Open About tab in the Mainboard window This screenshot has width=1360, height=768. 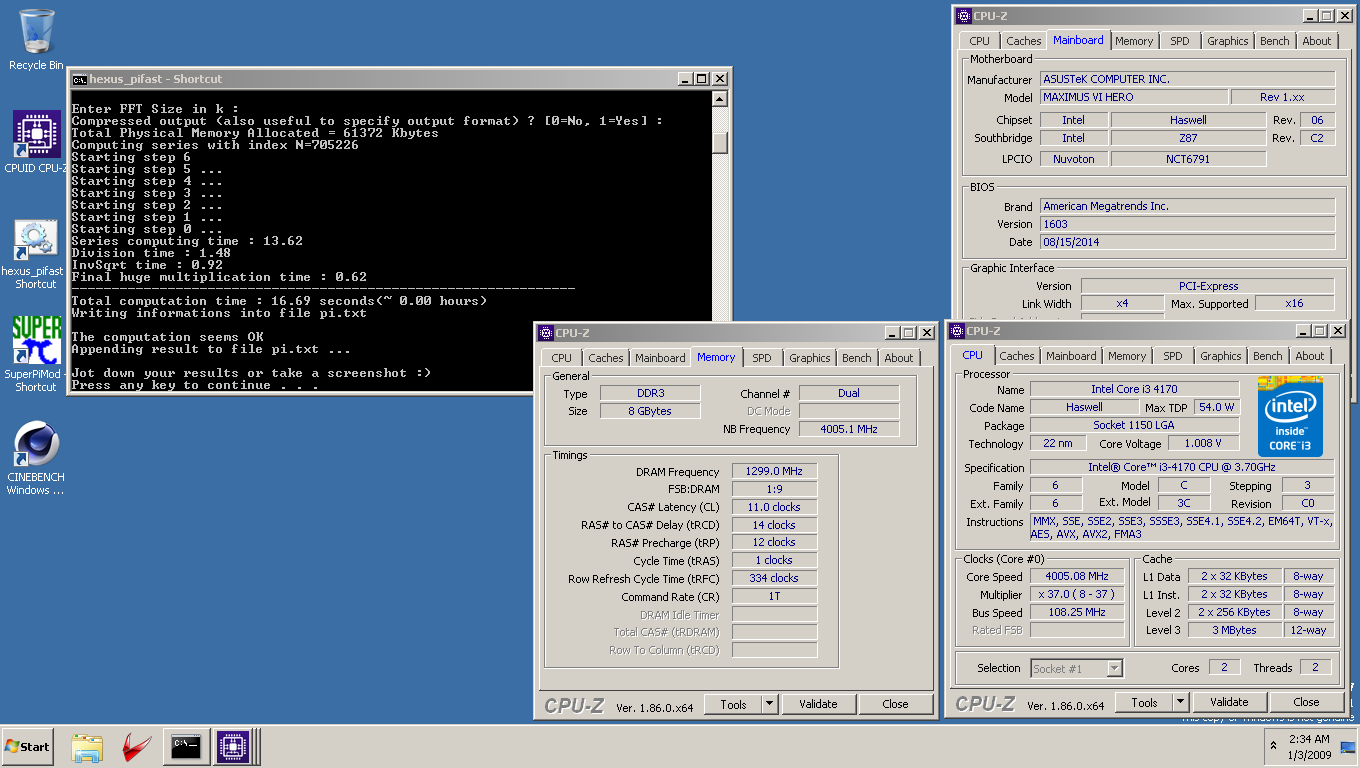[x=1317, y=41]
